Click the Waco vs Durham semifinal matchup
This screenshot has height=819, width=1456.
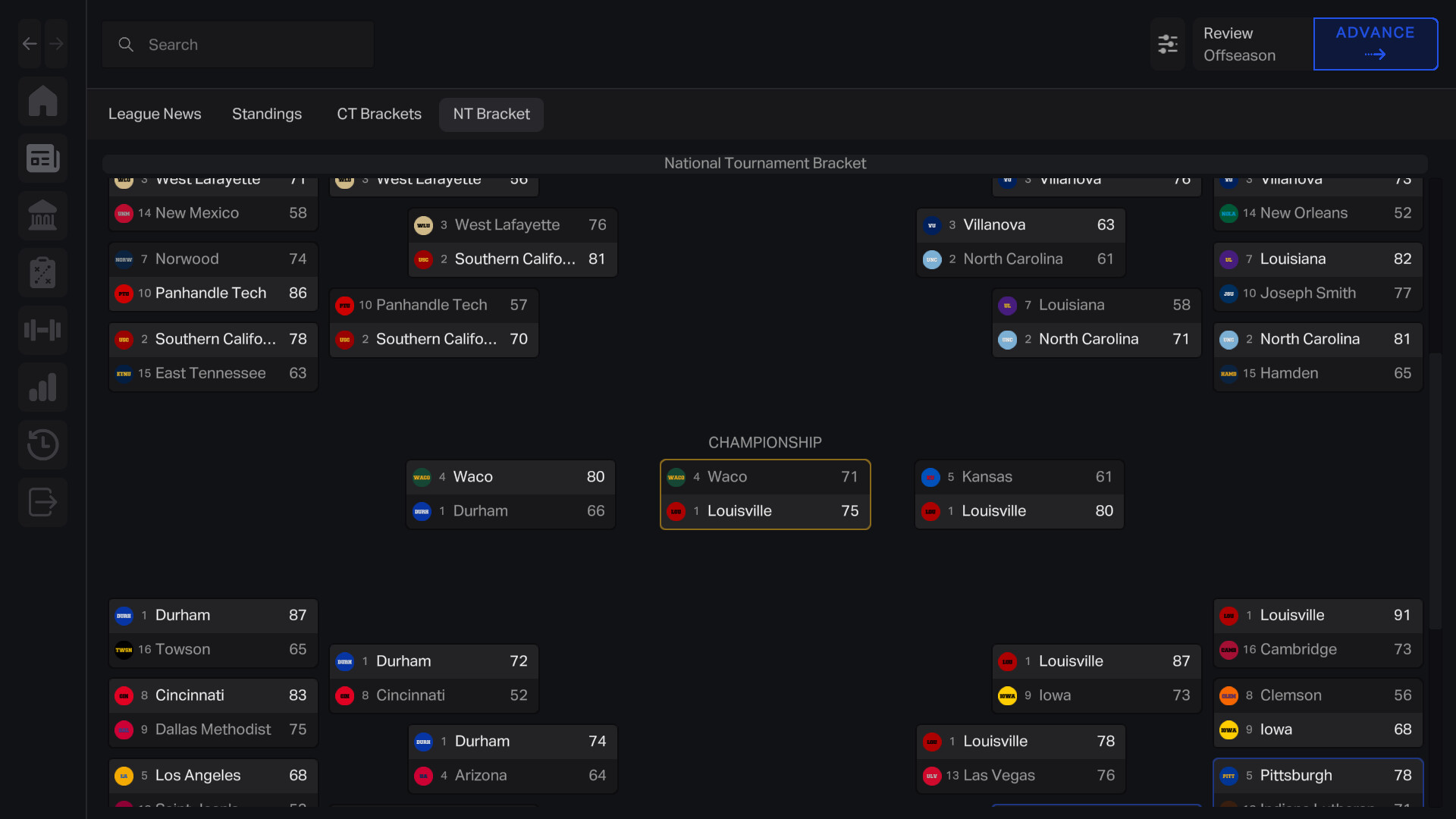point(511,494)
